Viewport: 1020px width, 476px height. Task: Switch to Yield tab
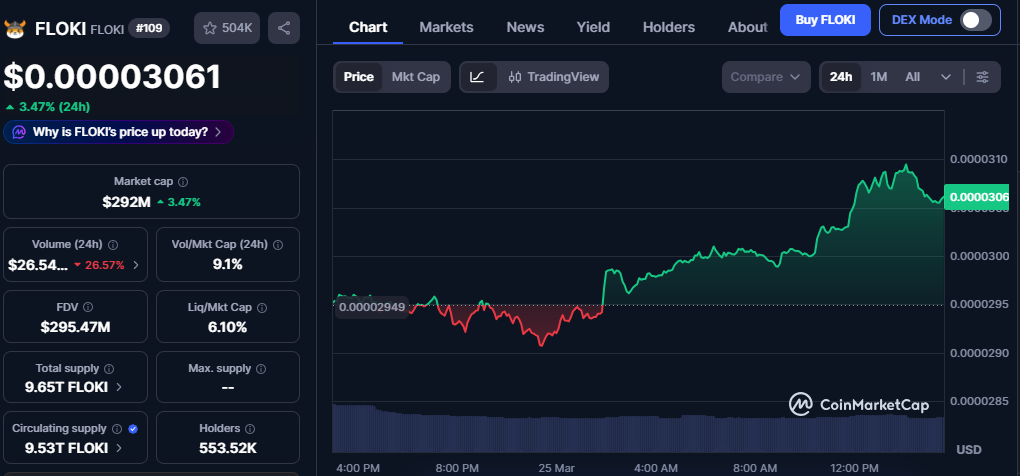pyautogui.click(x=593, y=27)
